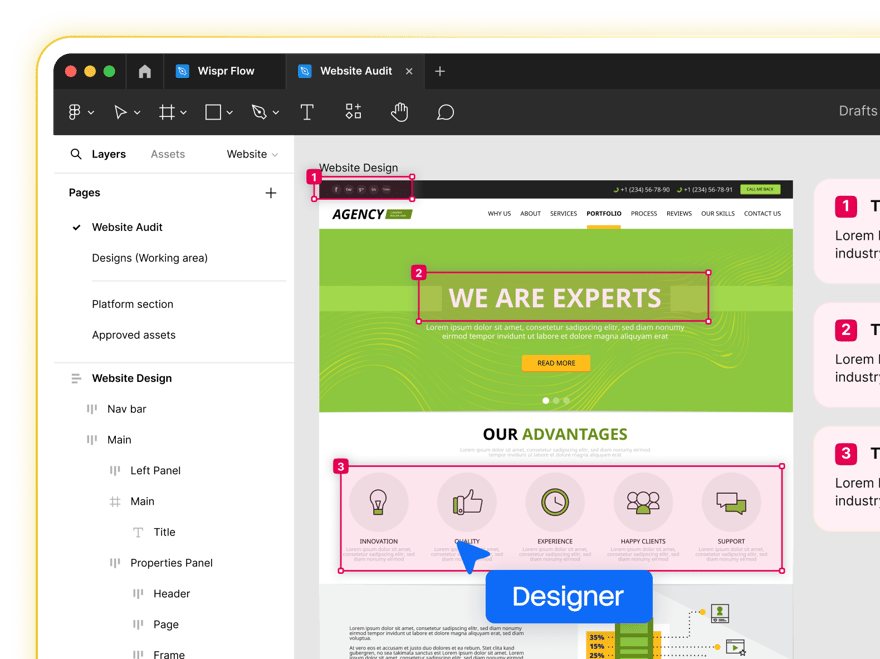Add a new page with plus

pos(271,193)
